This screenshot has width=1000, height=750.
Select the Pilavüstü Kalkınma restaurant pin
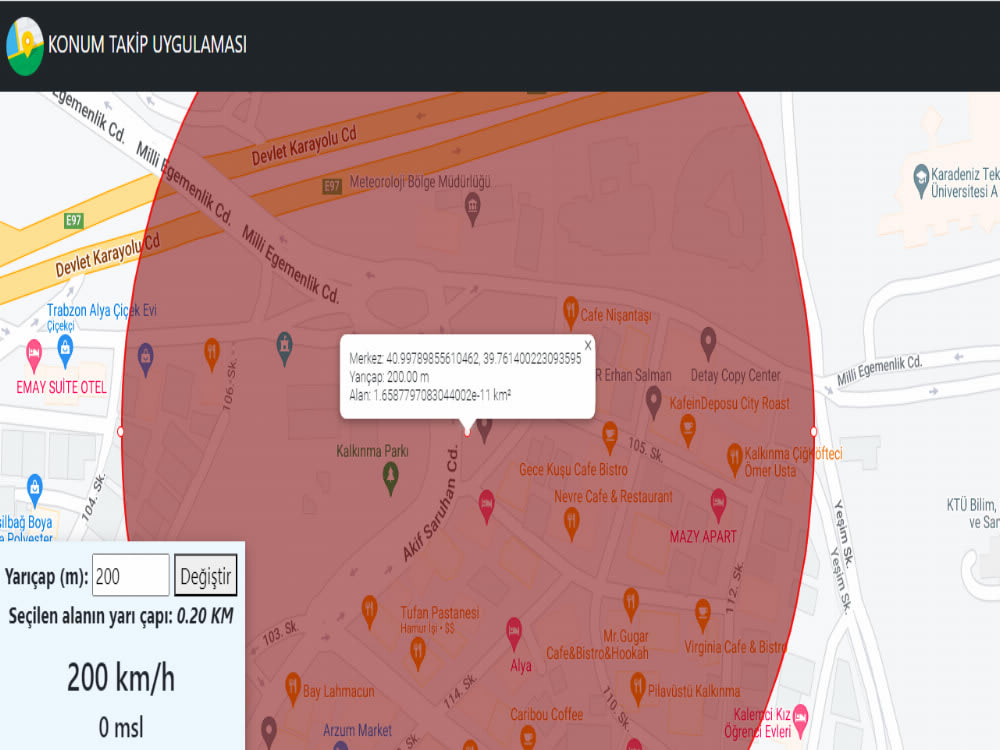click(x=638, y=689)
